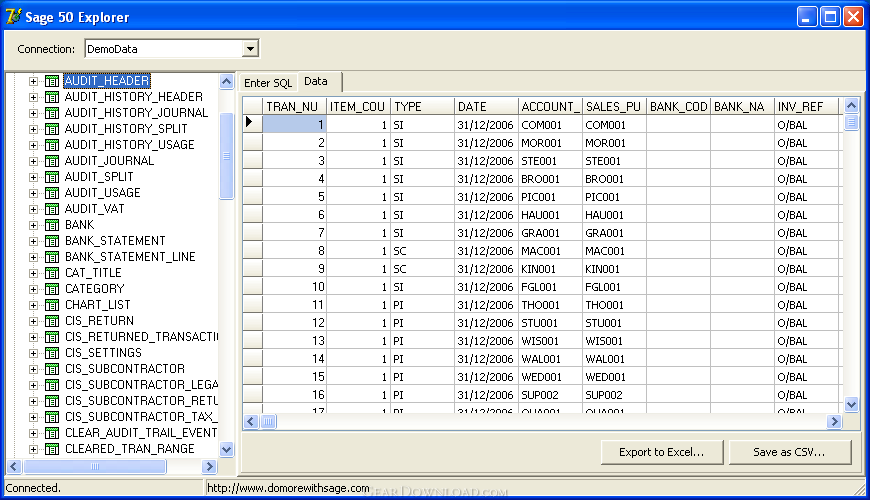
Task: Click the TYPE column header
Action: 422,107
